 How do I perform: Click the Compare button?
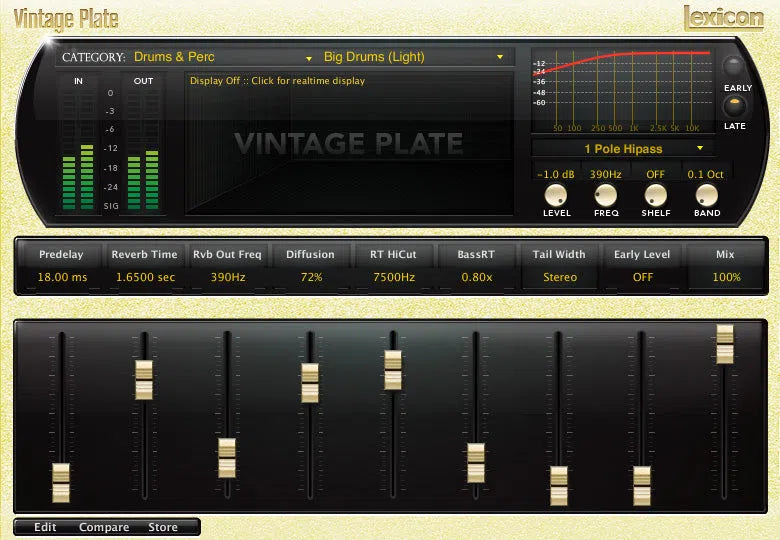pos(104,527)
